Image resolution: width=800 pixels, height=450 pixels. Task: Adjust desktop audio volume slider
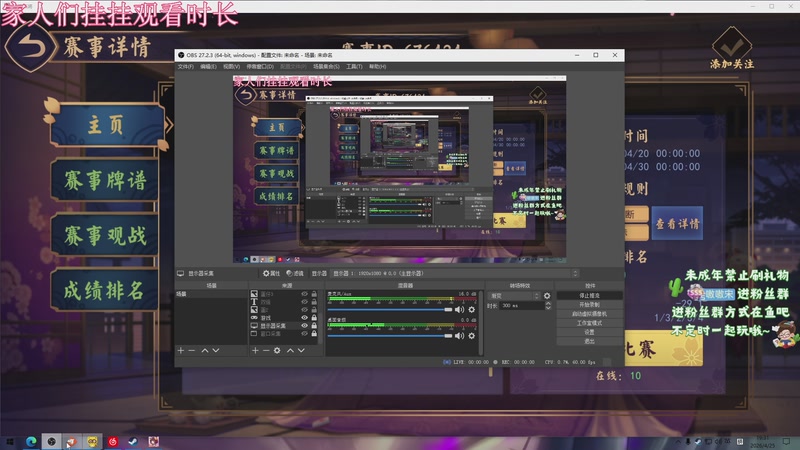coord(390,335)
